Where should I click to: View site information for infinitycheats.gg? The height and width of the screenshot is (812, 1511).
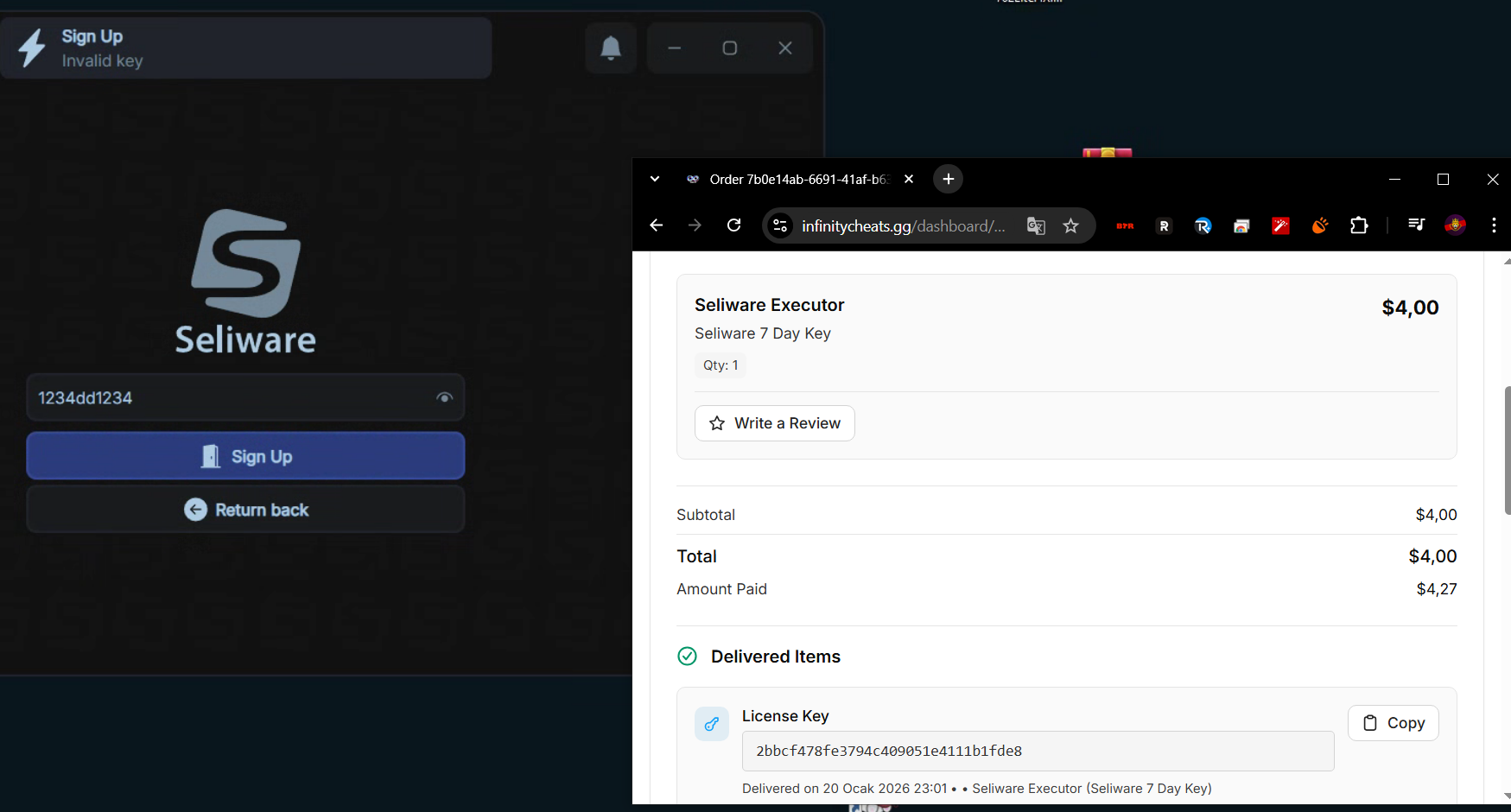tap(780, 225)
